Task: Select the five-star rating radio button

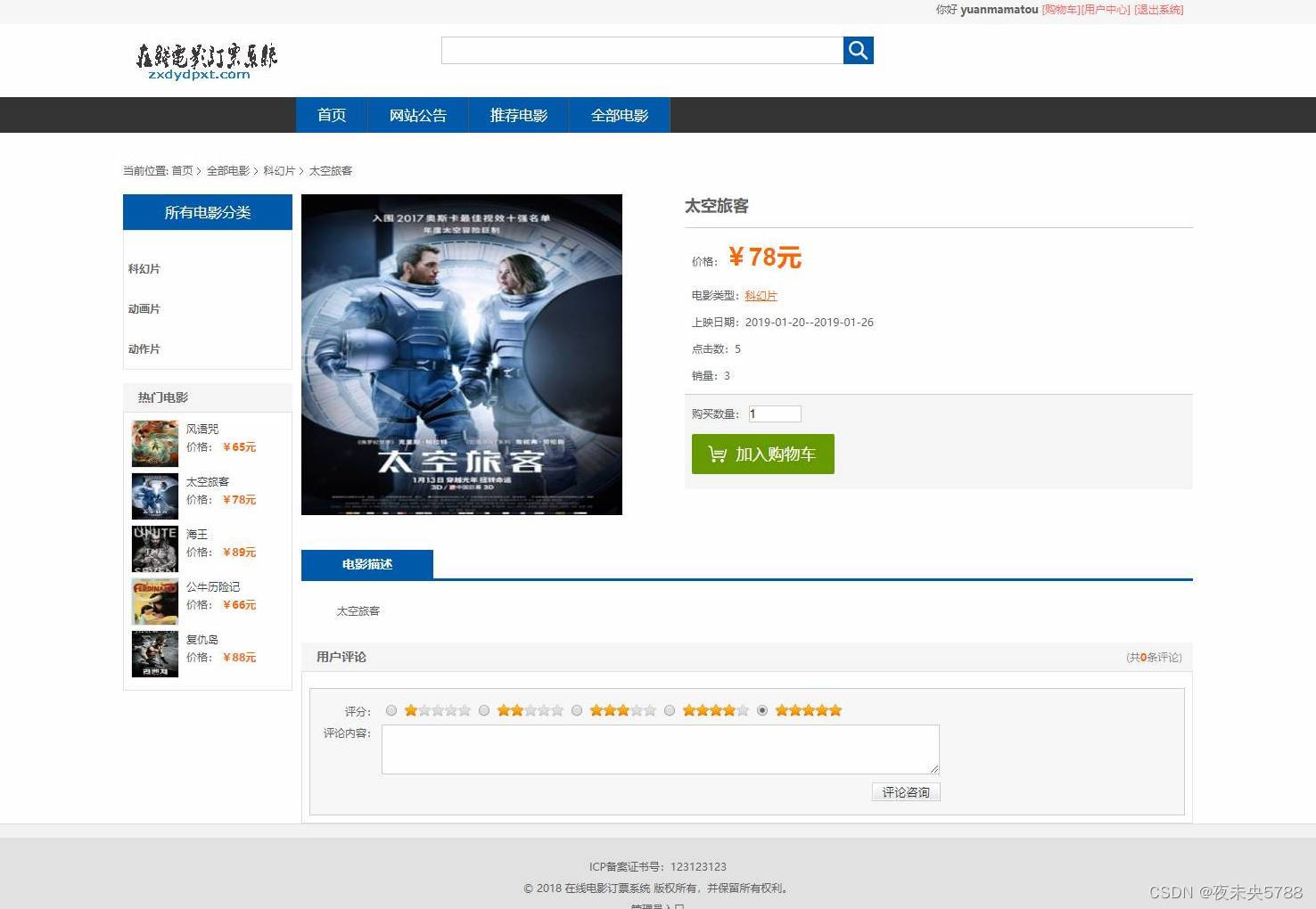Action: [762, 710]
